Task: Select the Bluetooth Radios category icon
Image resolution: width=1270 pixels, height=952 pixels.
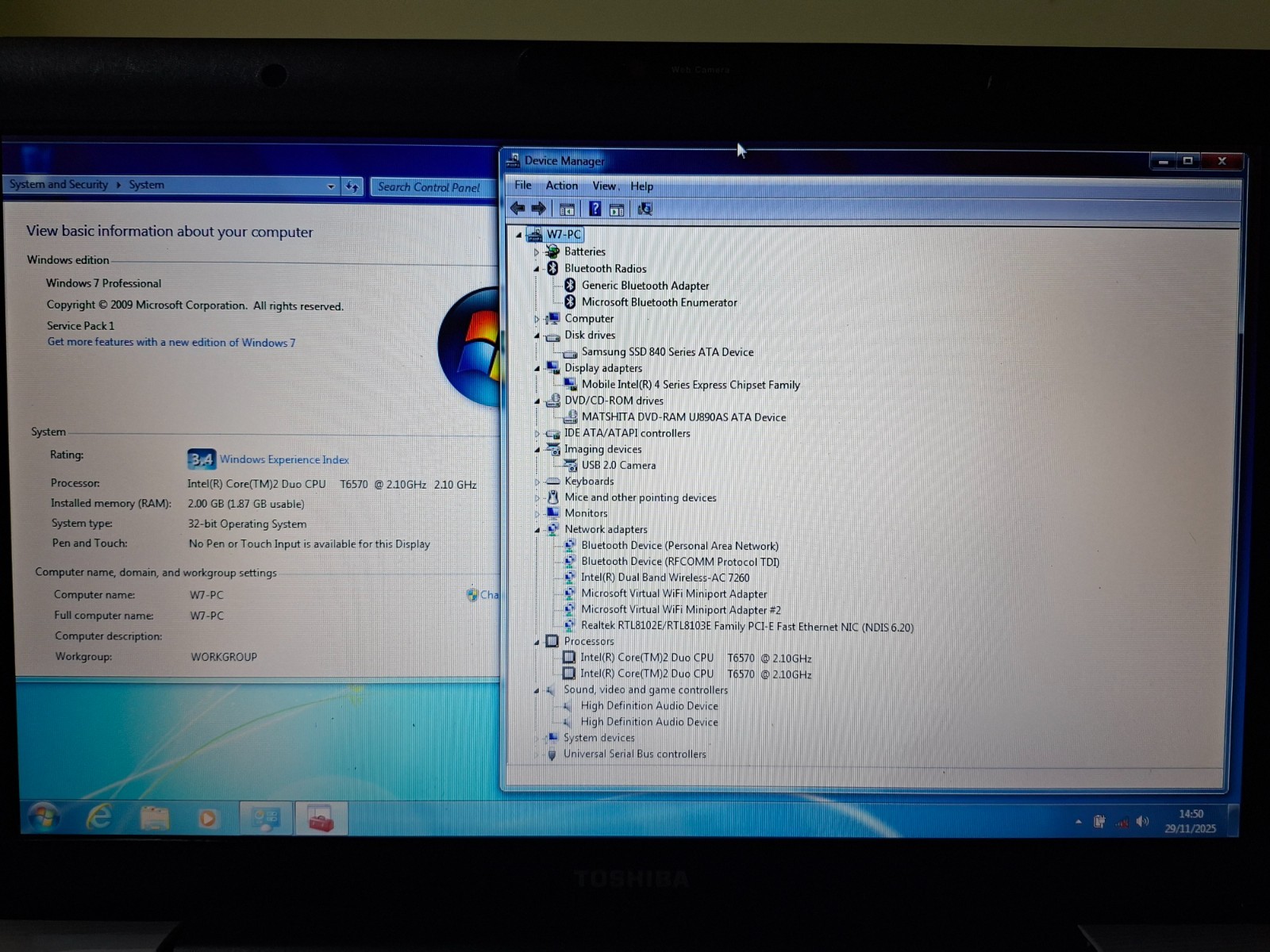Action: coord(552,268)
